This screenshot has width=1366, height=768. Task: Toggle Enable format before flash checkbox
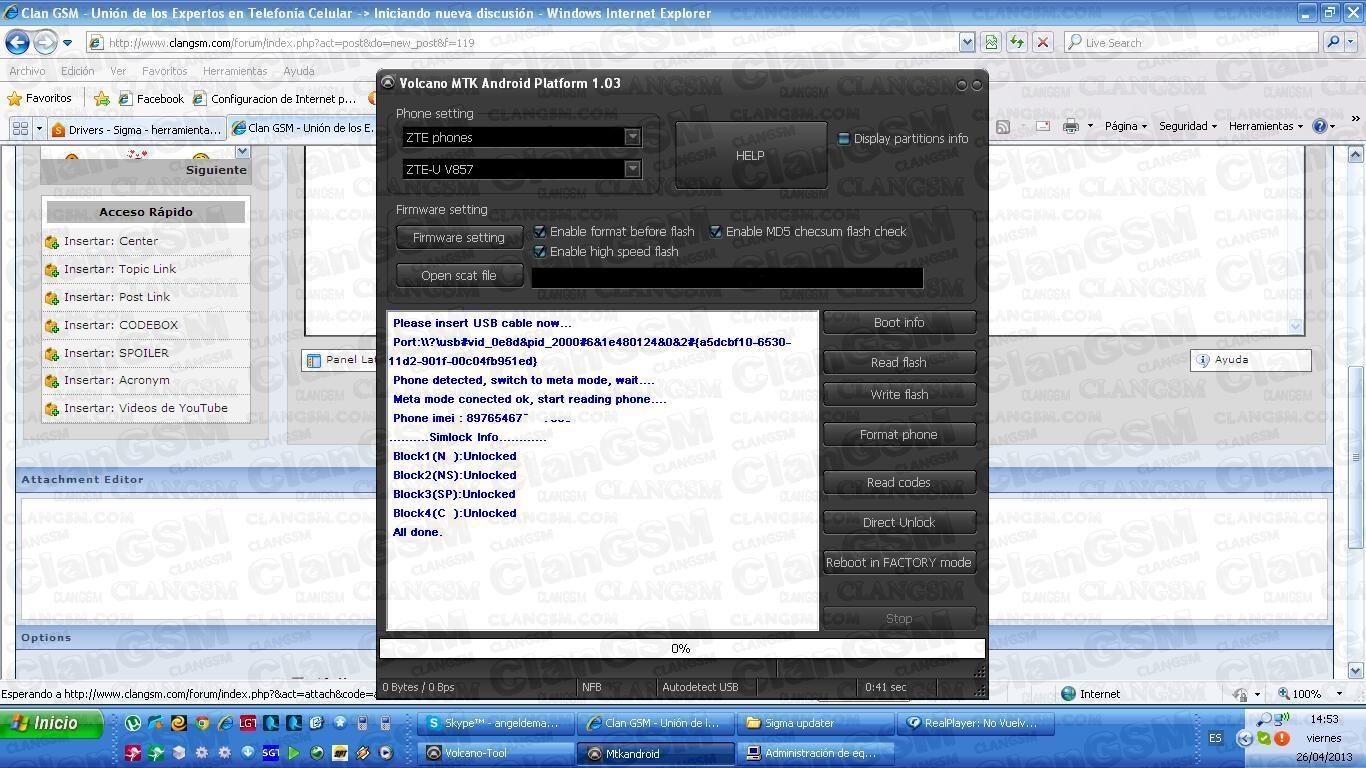(x=540, y=232)
